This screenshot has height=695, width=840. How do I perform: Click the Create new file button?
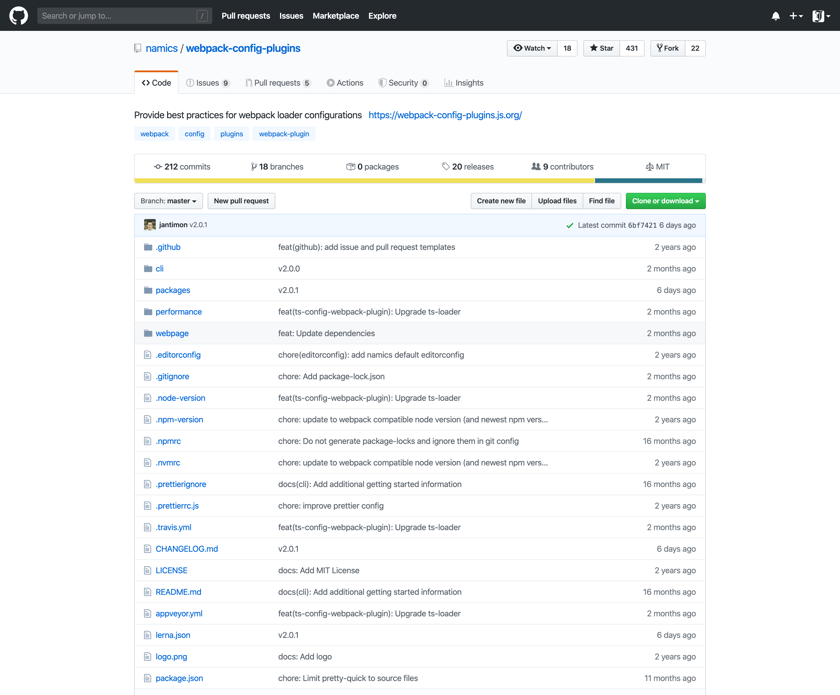(501, 201)
